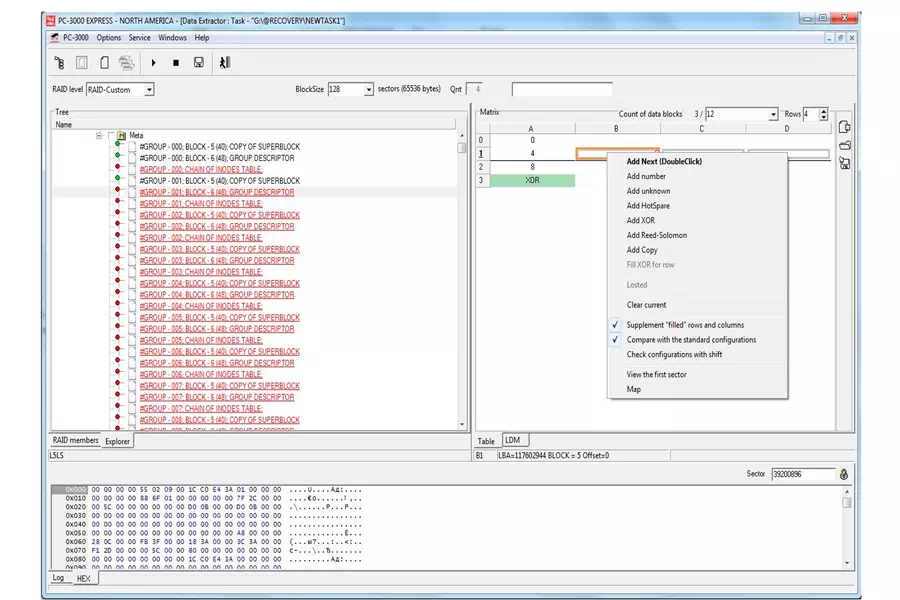Click the stacked disks icon in the toolbar
This screenshot has height=600, width=900.
tap(126, 63)
